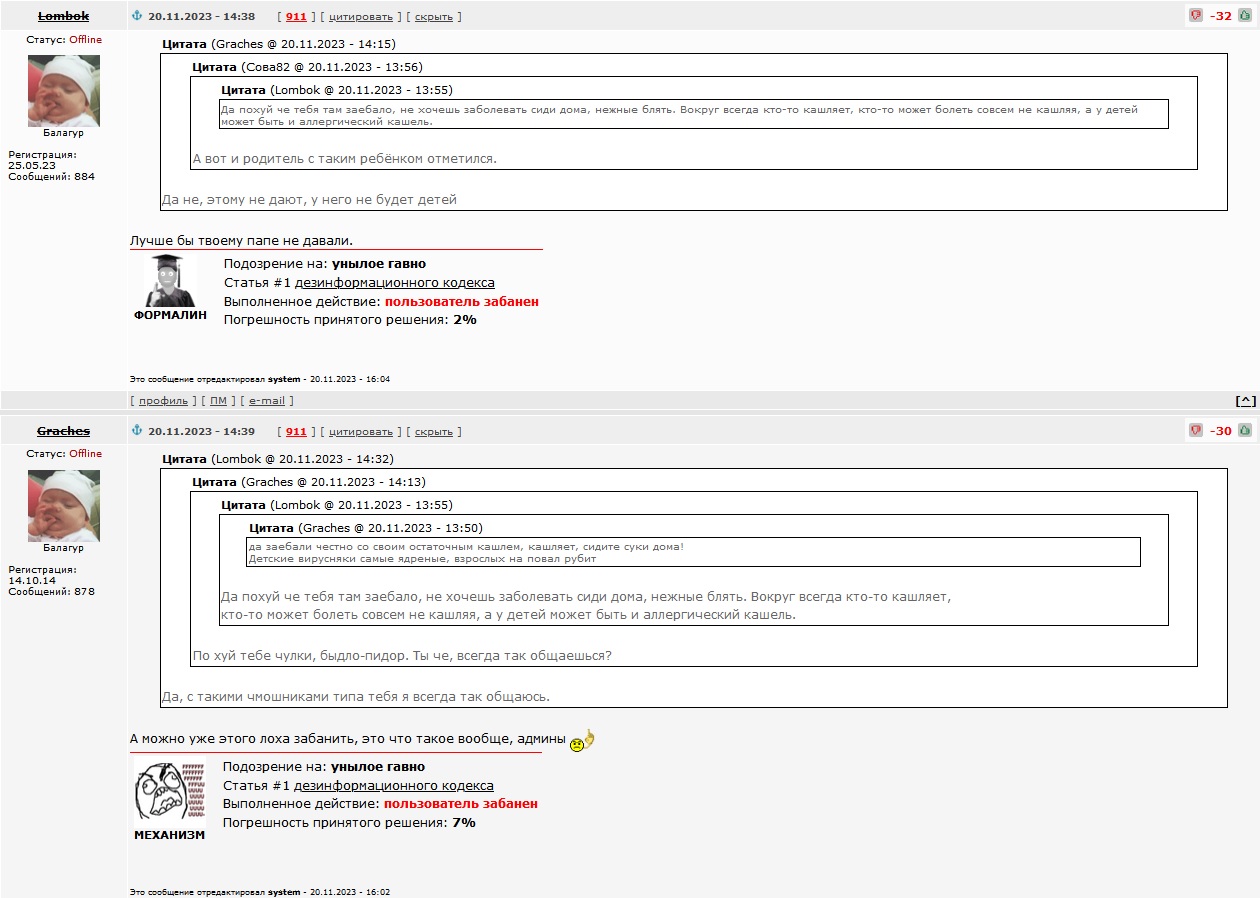Open Lombok's профиль link
The height and width of the screenshot is (898, 1260).
tap(163, 401)
